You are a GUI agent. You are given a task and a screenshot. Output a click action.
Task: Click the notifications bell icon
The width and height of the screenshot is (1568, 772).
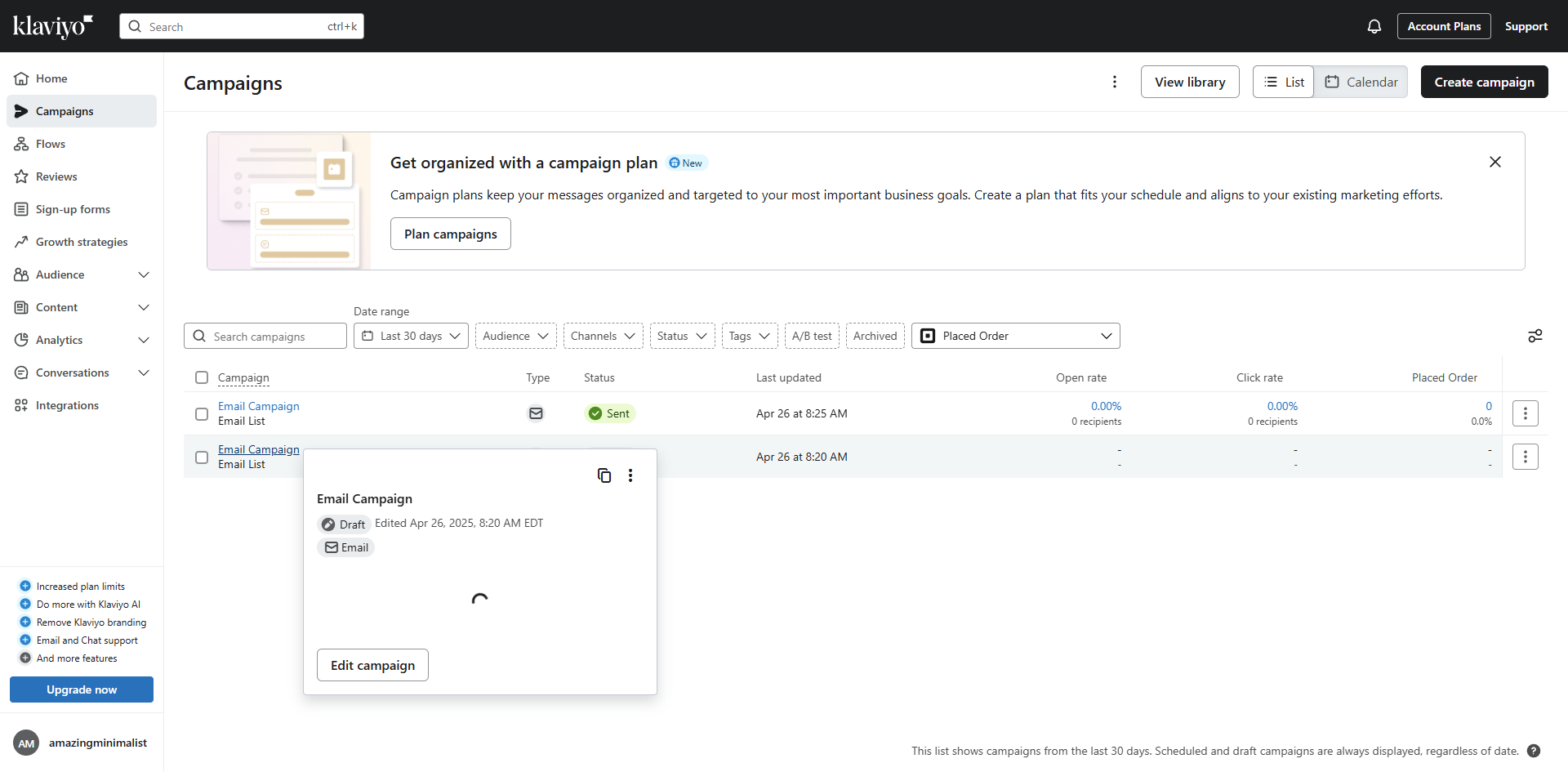click(x=1374, y=26)
